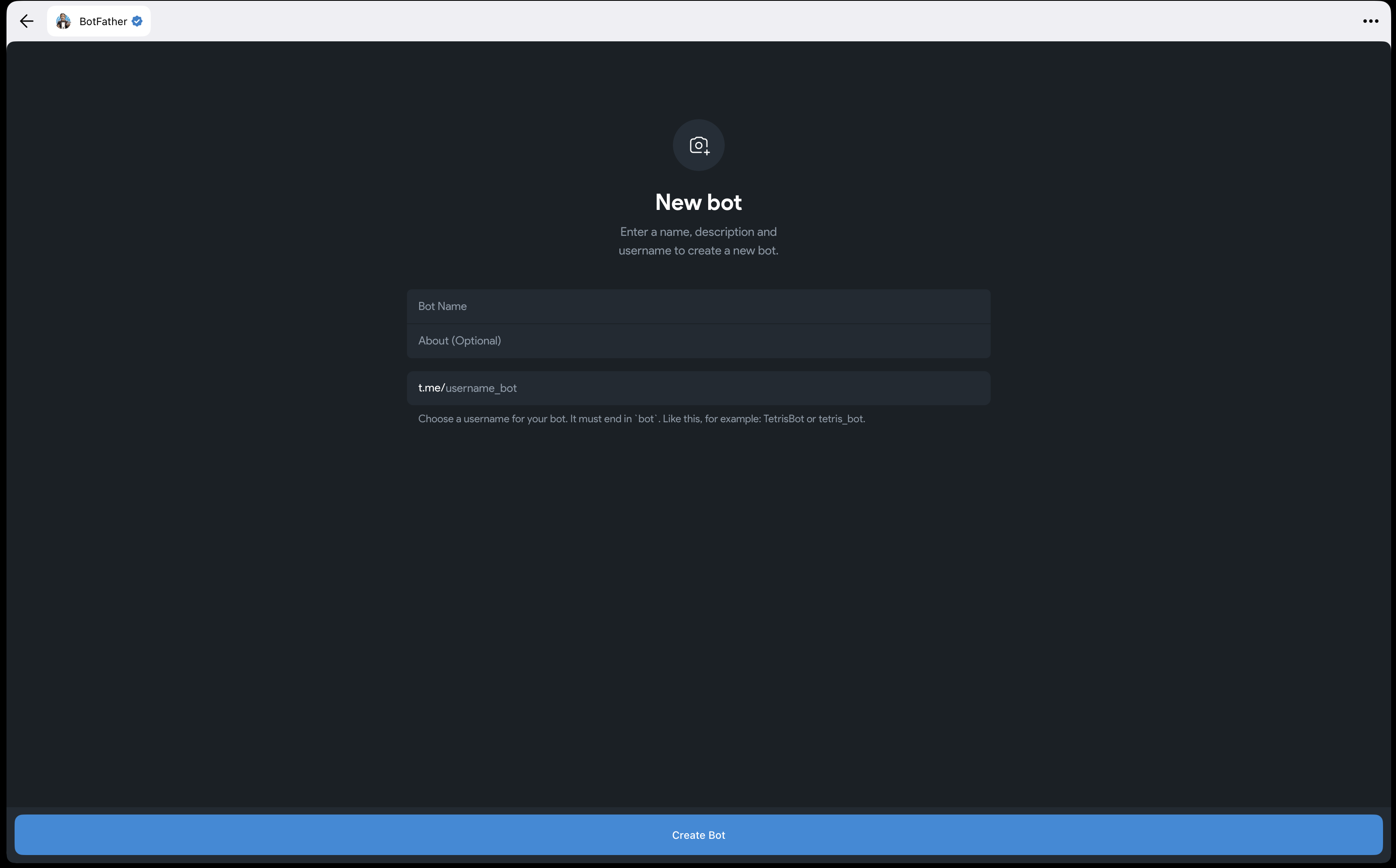Viewport: 1396px width, 868px height.
Task: Click BotFather's blue verified badge
Action: click(x=137, y=21)
